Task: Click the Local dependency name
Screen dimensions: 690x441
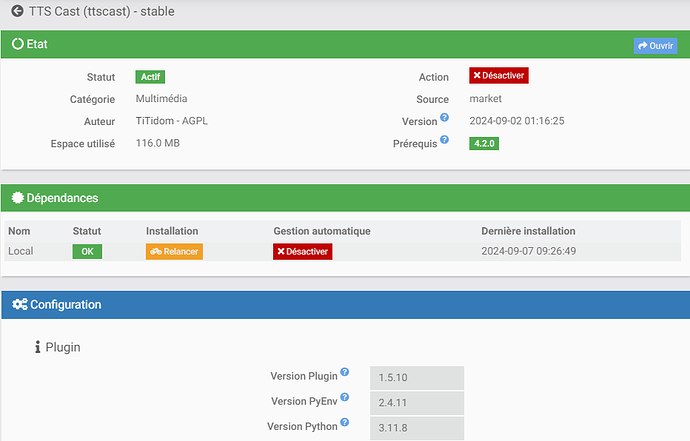Action: (x=21, y=251)
